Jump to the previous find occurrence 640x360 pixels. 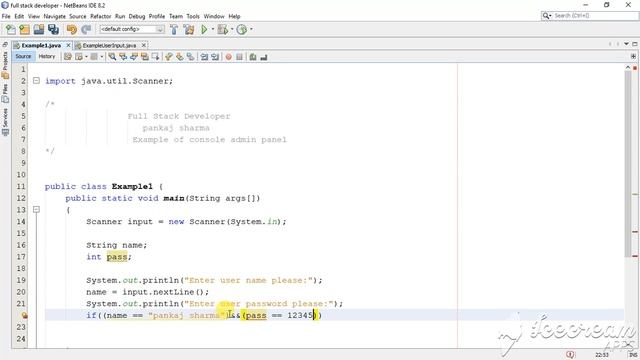point(123,57)
